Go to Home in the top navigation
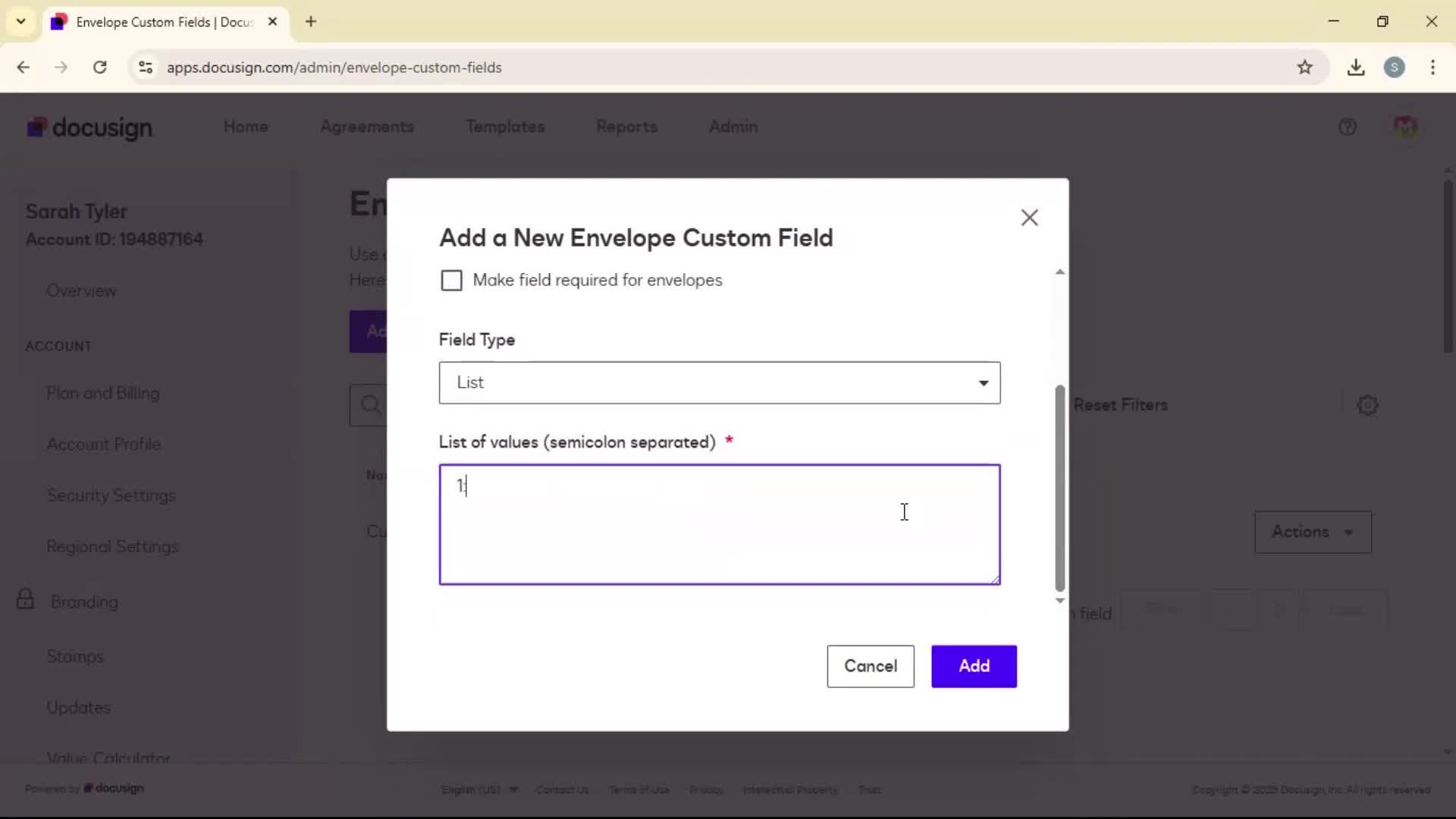The height and width of the screenshot is (819, 1456). click(x=246, y=127)
